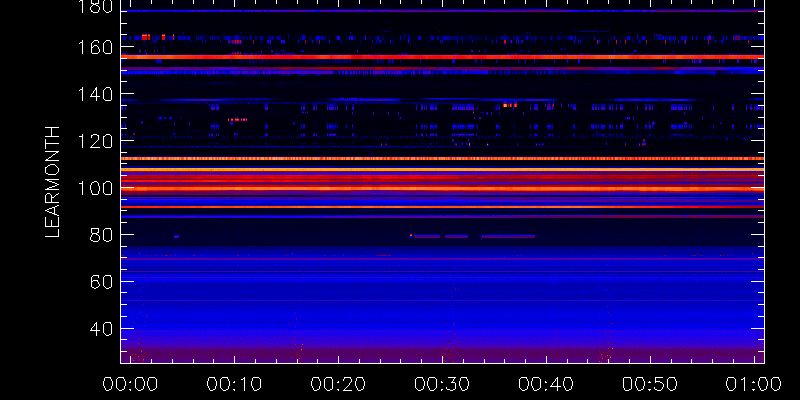This screenshot has width=800, height=400.
Task: Click the LEARMONTH vertical axis title
Action: coord(53,182)
